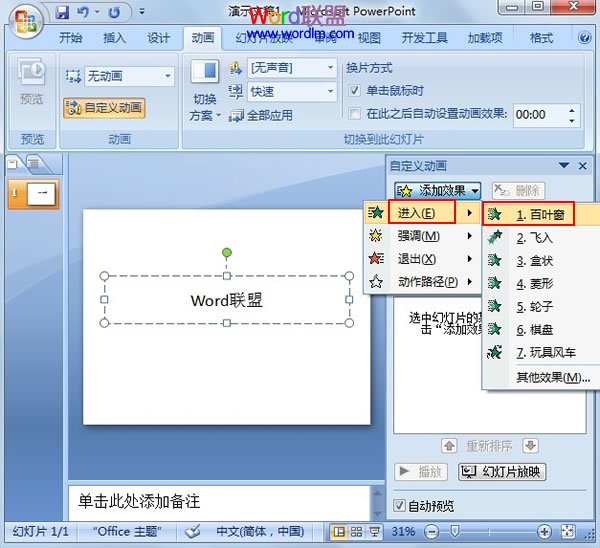Open the Exit effects submenu
600x548 pixels.
tap(422, 259)
